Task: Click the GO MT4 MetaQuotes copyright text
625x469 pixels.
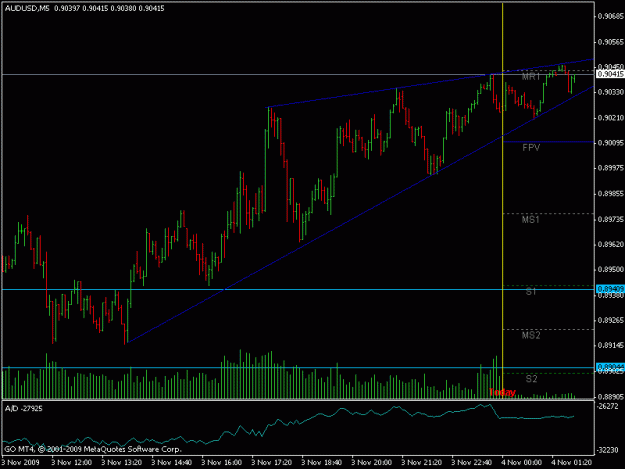Action: (x=93, y=449)
